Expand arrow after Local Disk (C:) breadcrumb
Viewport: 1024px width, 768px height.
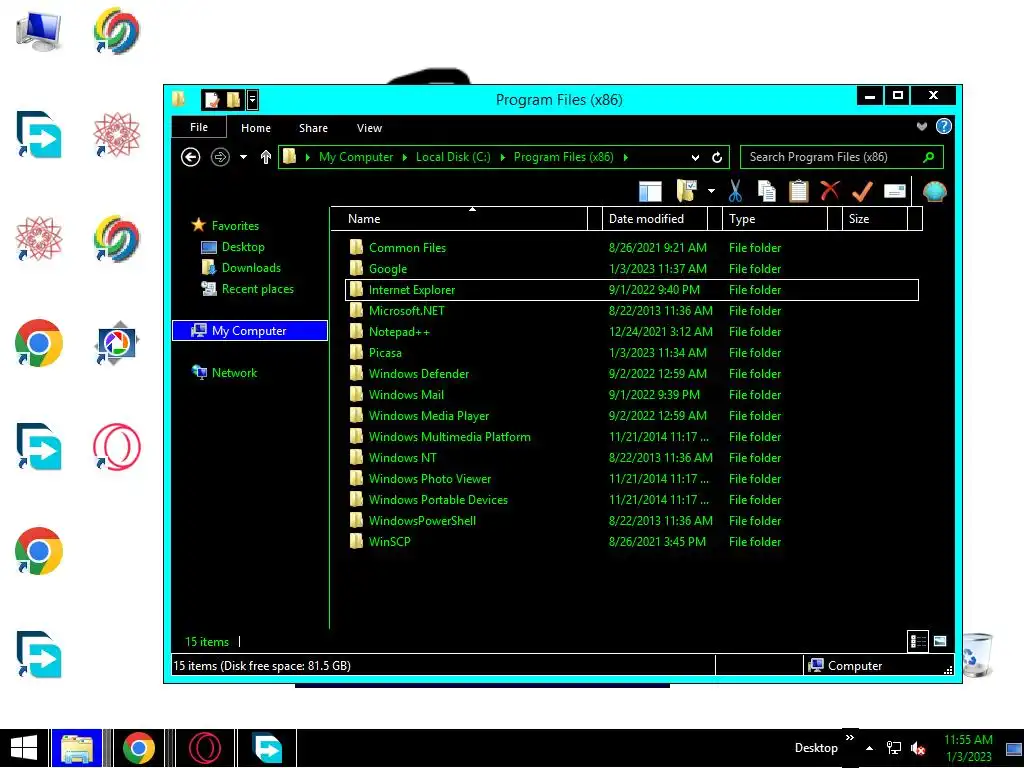(x=502, y=157)
